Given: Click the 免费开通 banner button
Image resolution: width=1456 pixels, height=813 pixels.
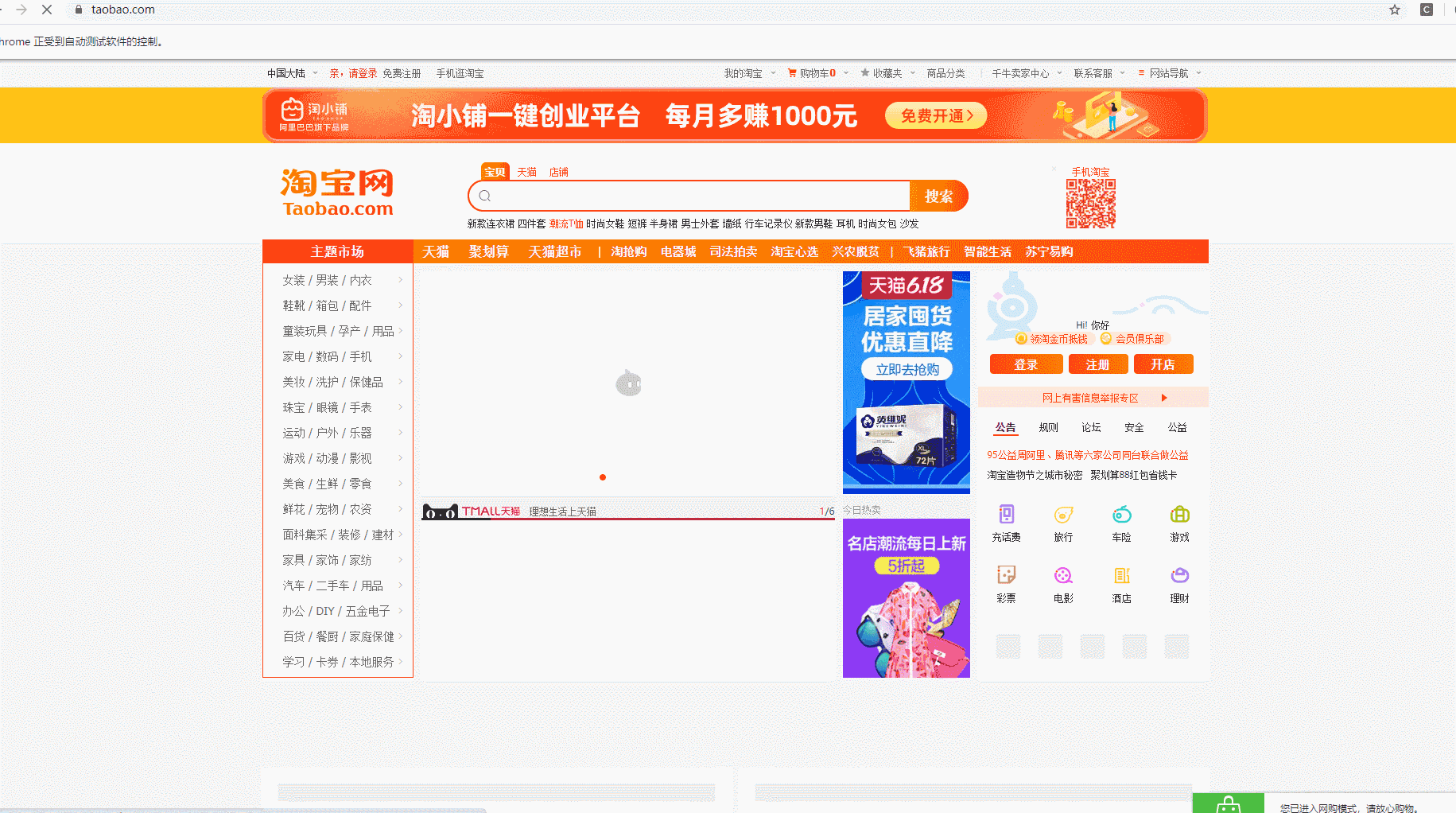Looking at the screenshot, I should (x=936, y=116).
